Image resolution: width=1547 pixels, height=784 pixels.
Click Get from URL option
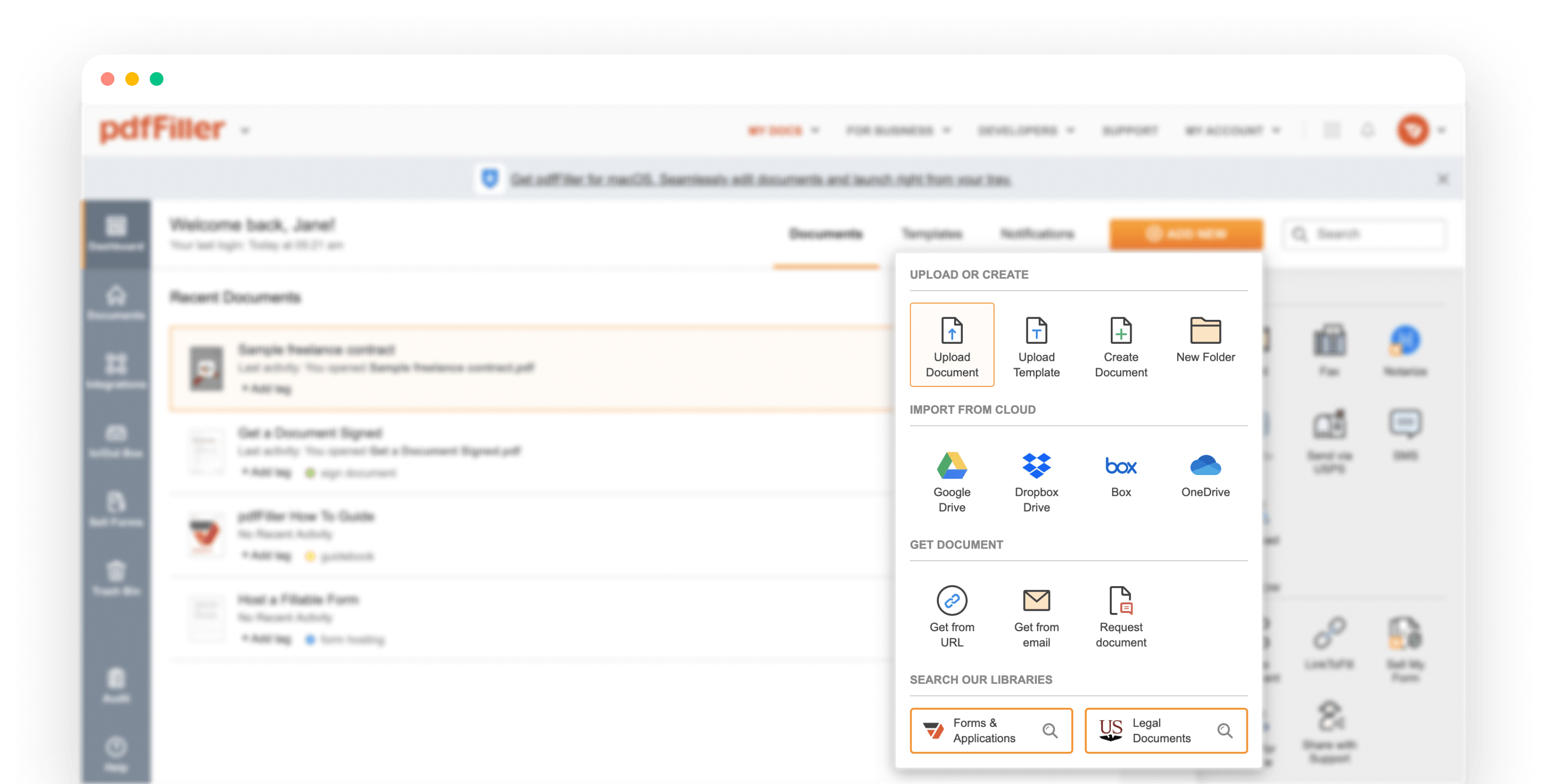(x=952, y=616)
